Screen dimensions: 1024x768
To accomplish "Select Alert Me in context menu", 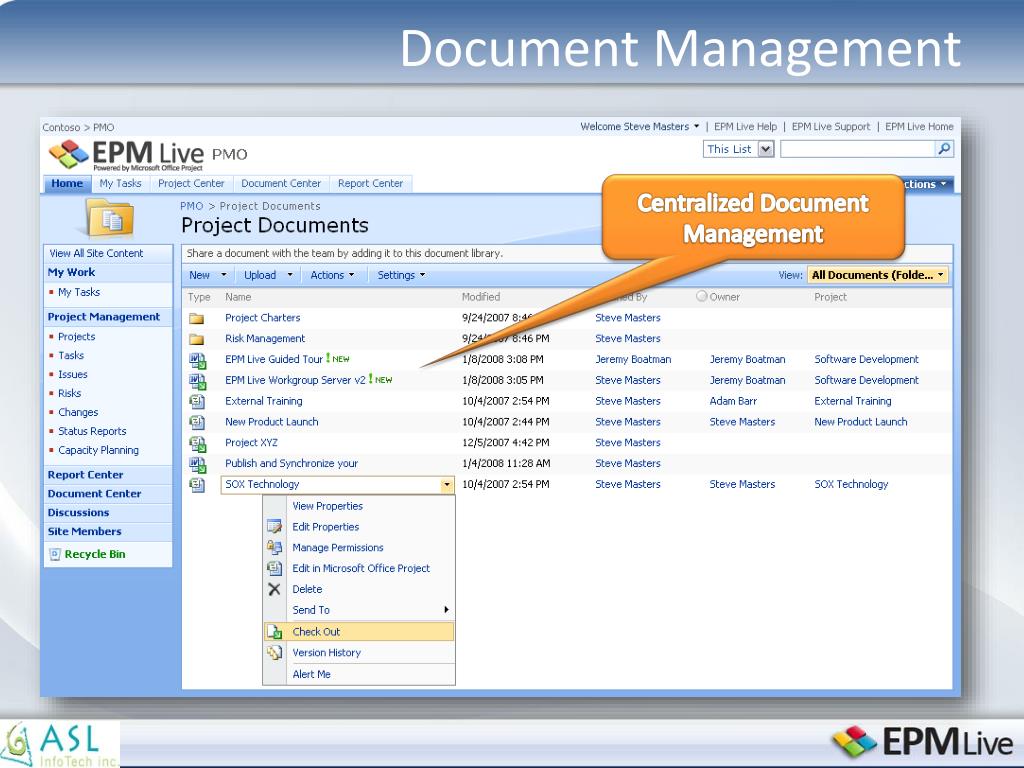I will click(311, 674).
